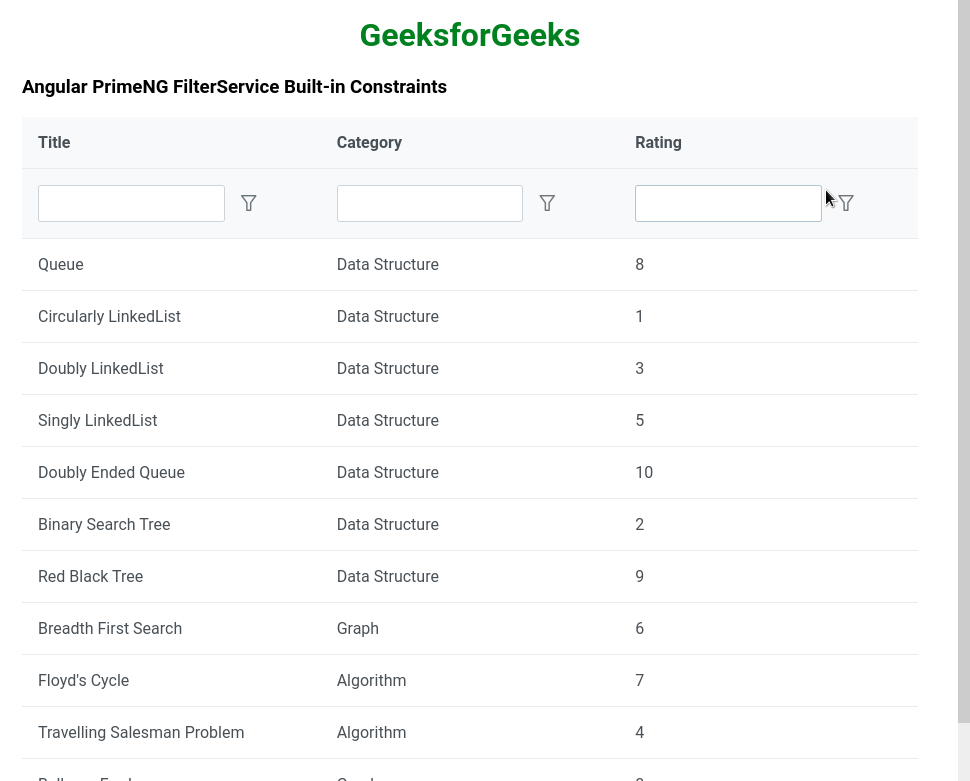This screenshot has width=970, height=781.
Task: Select the Circularly LinkedList row
Action: coord(109,317)
